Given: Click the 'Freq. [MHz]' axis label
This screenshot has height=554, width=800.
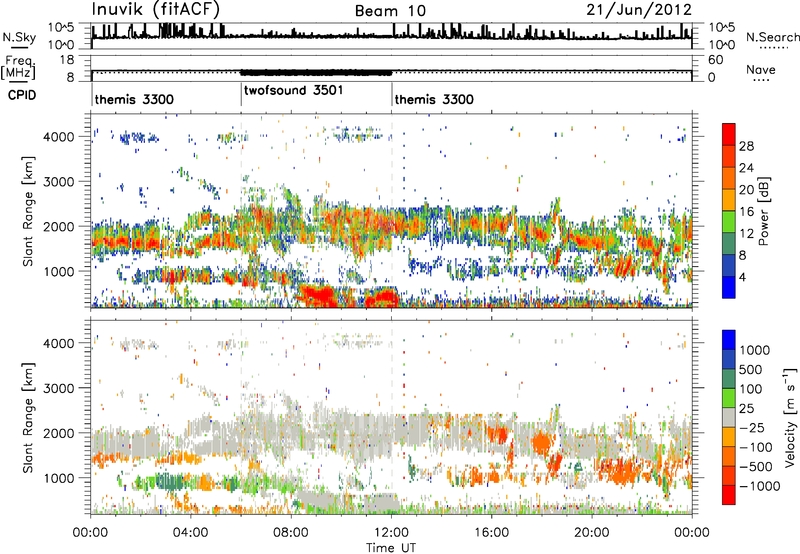Looking at the screenshot, I should (x=18, y=68).
